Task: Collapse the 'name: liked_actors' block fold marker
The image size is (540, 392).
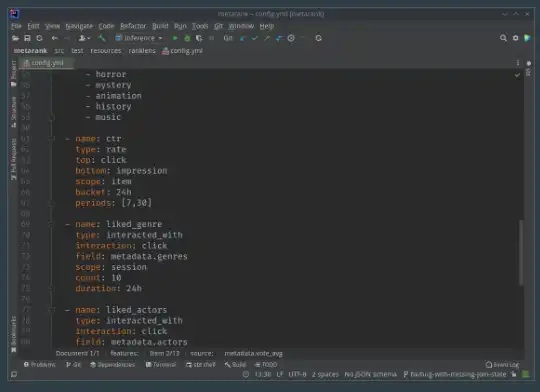Action: coord(52,310)
